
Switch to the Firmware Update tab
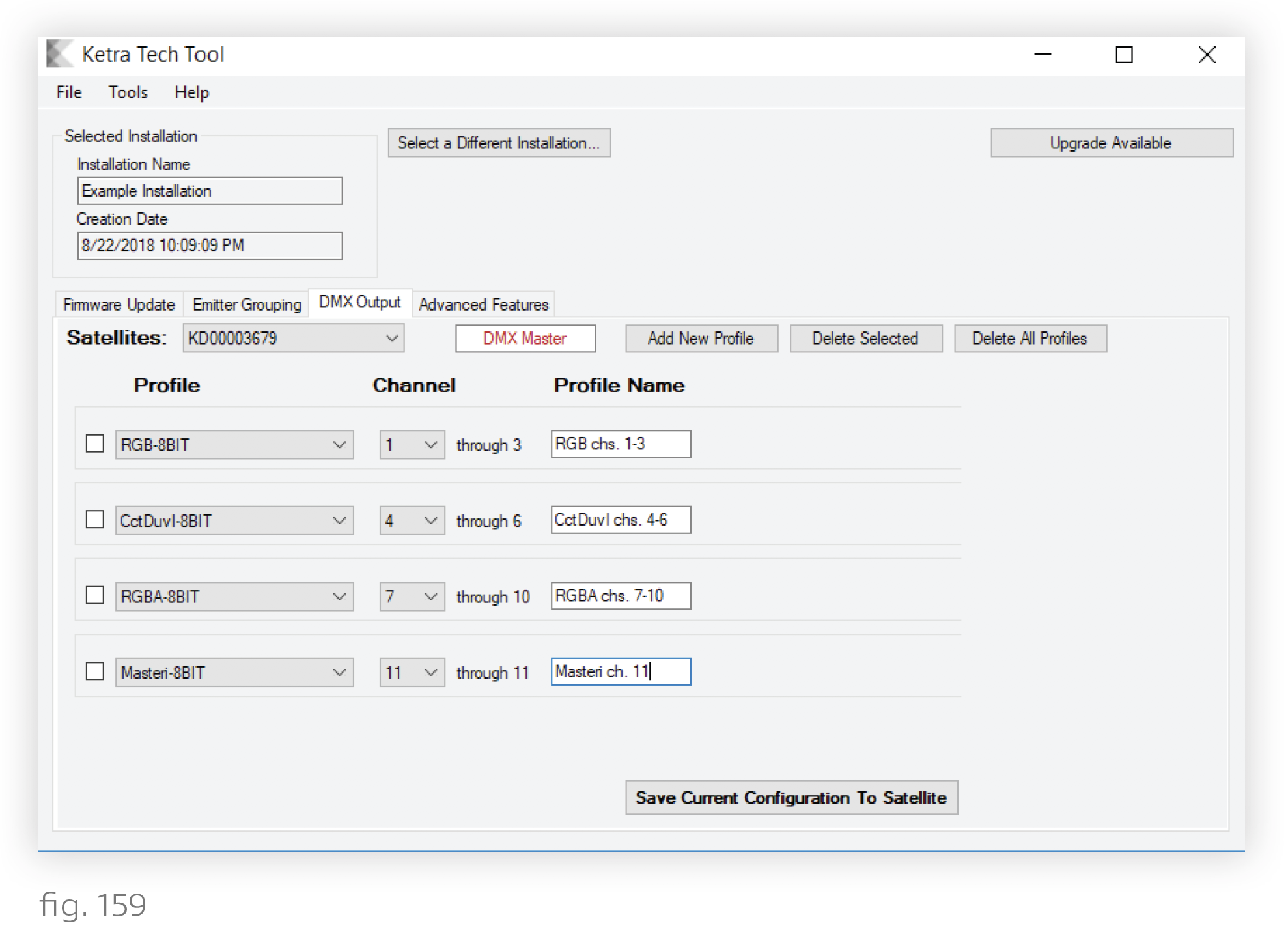pos(118,303)
